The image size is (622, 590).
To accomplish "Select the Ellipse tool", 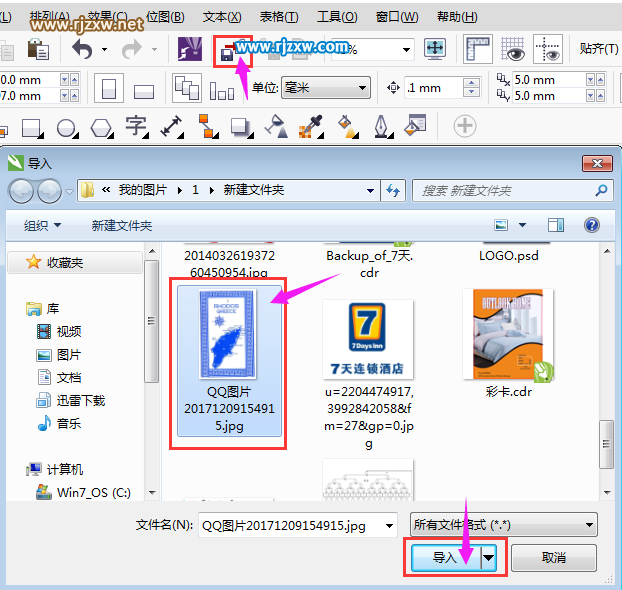I will click(67, 128).
